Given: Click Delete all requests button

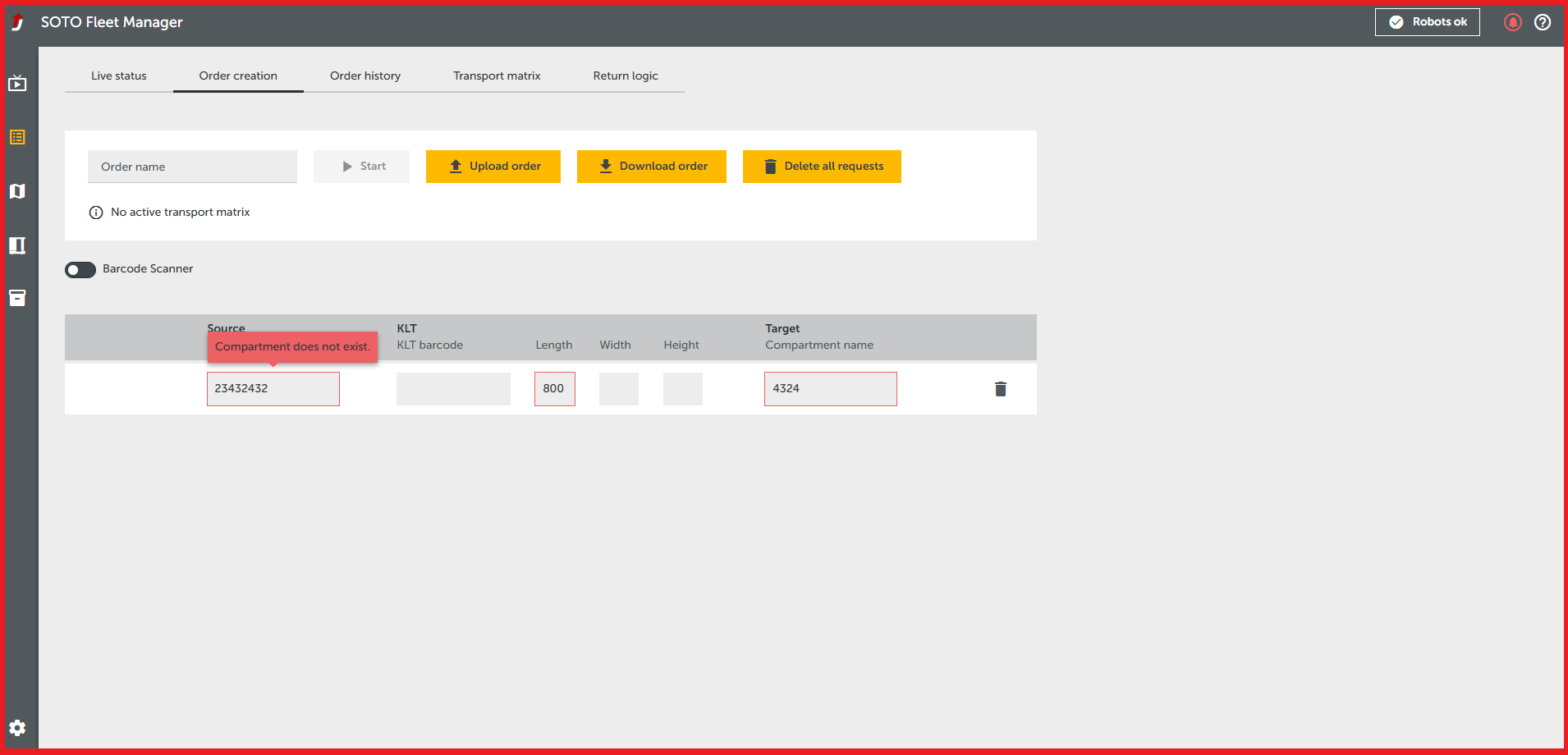Looking at the screenshot, I should pos(822,167).
